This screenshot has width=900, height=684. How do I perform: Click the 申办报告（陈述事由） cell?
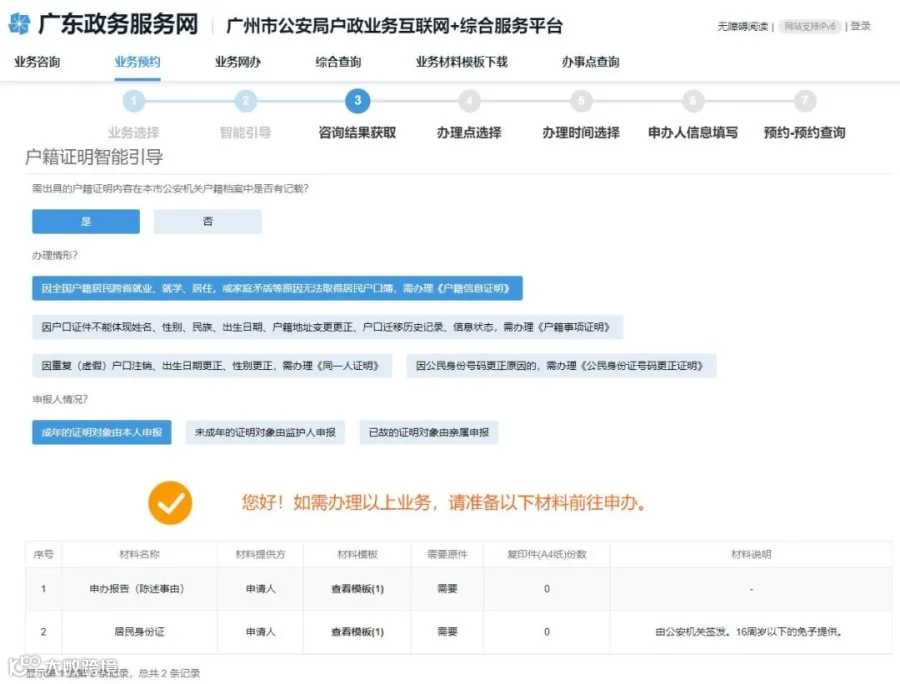[137, 589]
